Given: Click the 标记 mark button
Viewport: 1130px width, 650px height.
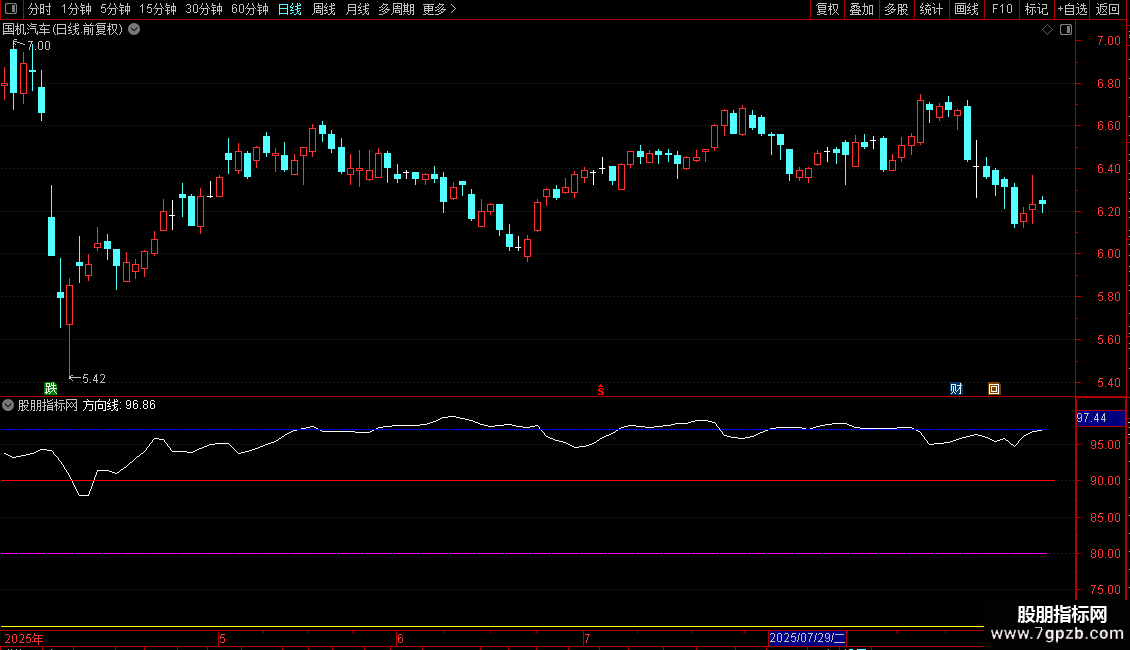Looking at the screenshot, I should click(x=1036, y=9).
